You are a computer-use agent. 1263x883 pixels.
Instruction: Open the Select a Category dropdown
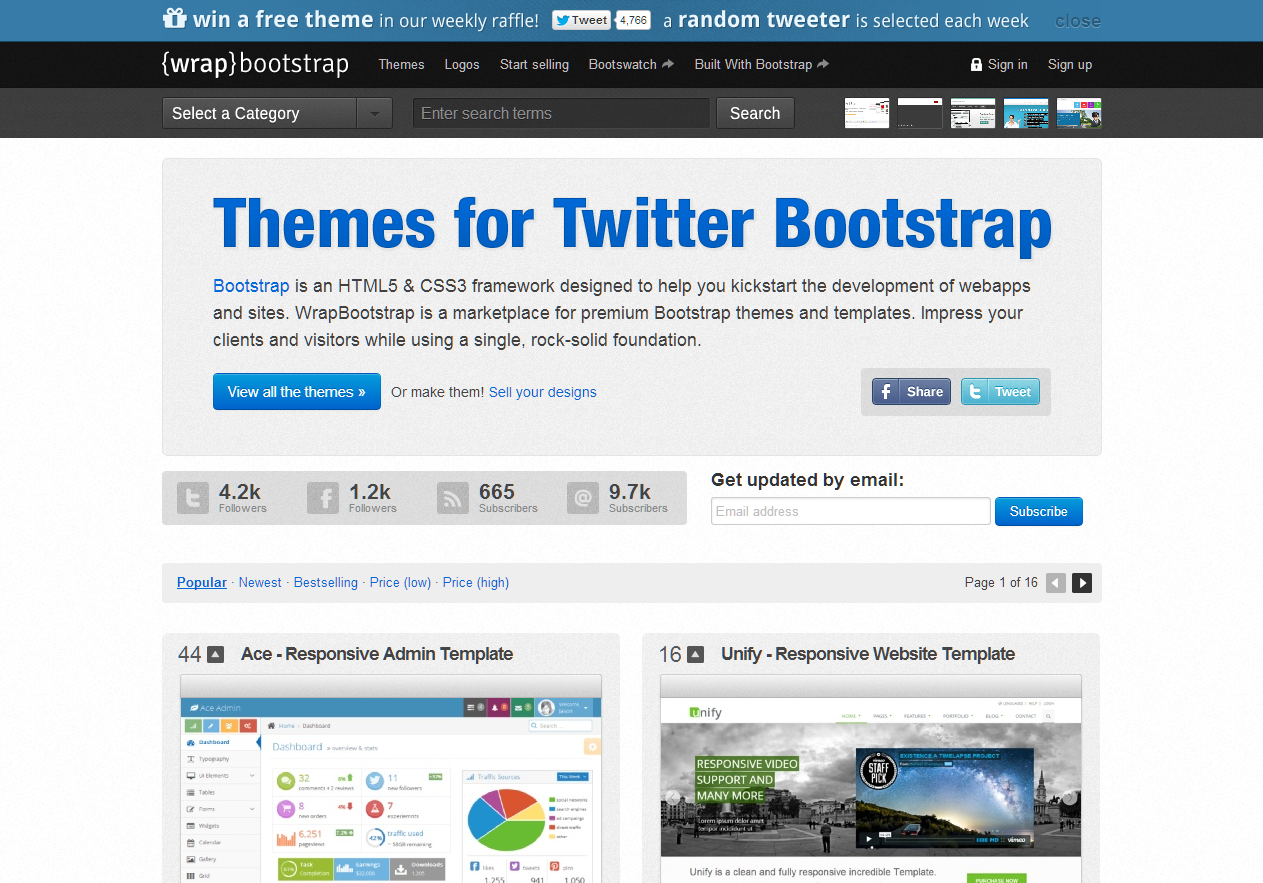tap(277, 113)
